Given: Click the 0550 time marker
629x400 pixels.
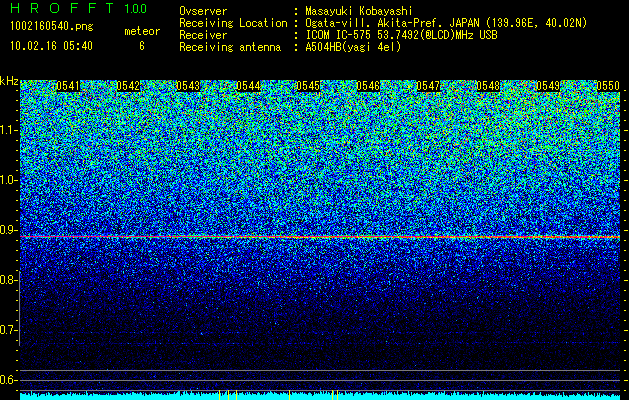Looking at the screenshot, I should (x=608, y=86).
